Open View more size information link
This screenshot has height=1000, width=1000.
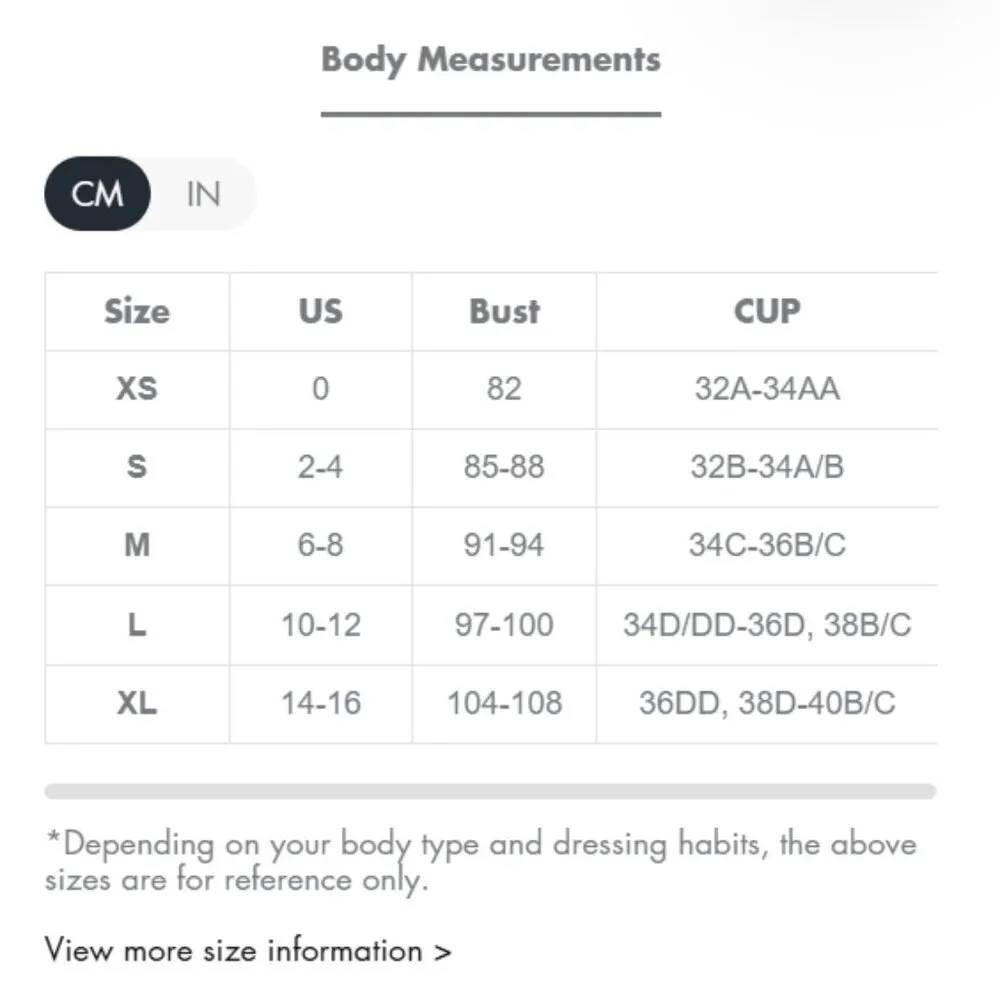coord(248,950)
